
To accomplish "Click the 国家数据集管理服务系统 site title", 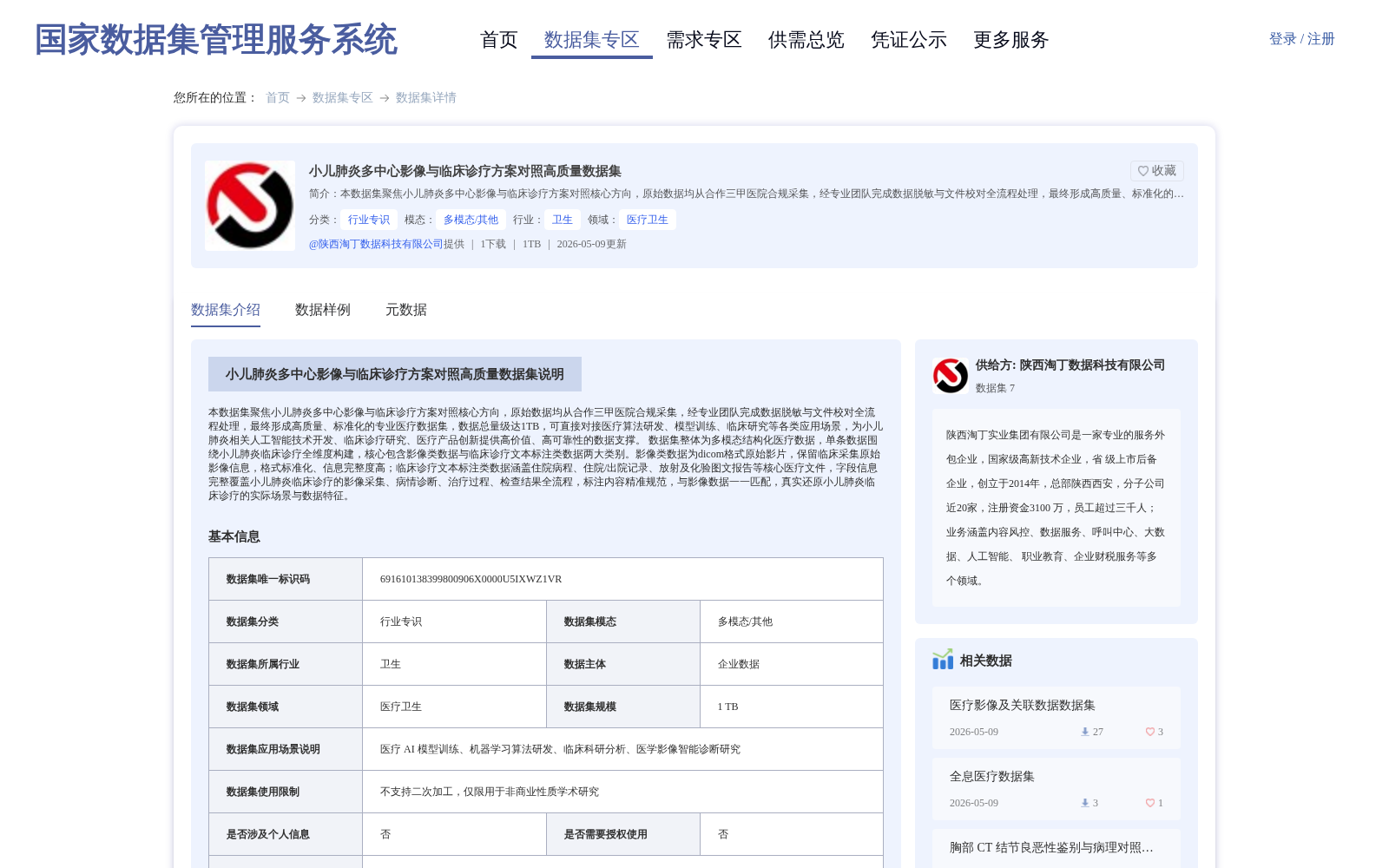I will [x=216, y=40].
